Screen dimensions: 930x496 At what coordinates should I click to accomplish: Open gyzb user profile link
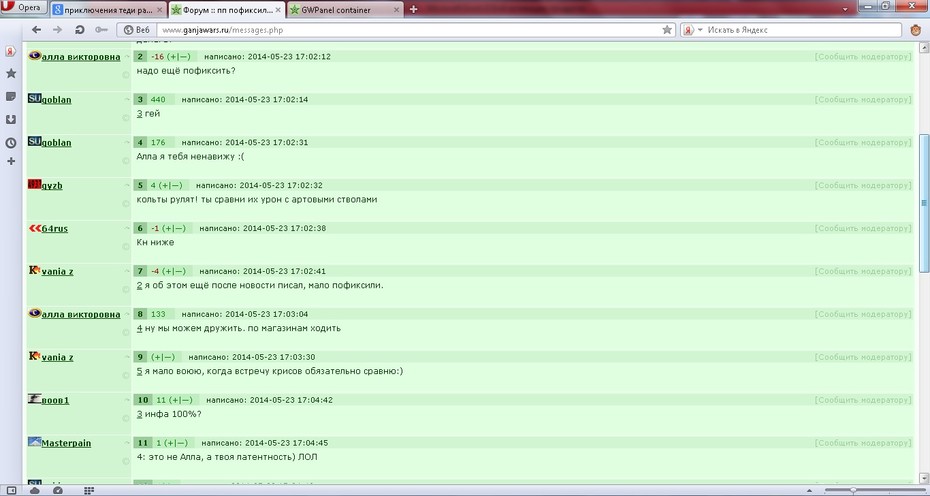tap(52, 186)
